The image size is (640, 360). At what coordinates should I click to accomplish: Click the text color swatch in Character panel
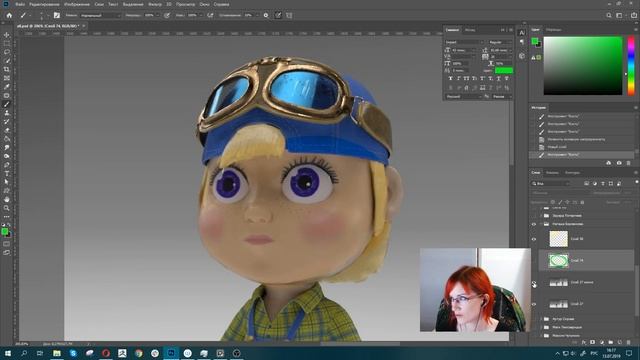504,71
